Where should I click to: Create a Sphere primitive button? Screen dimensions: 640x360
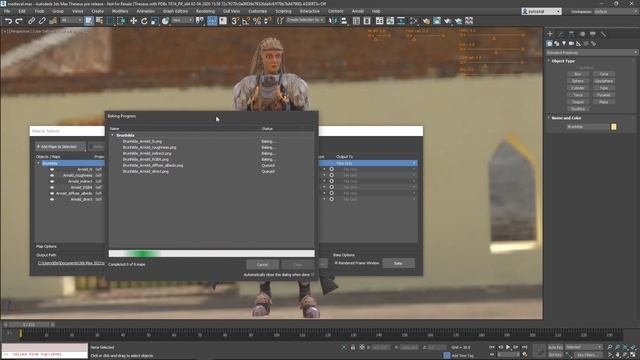(x=578, y=81)
